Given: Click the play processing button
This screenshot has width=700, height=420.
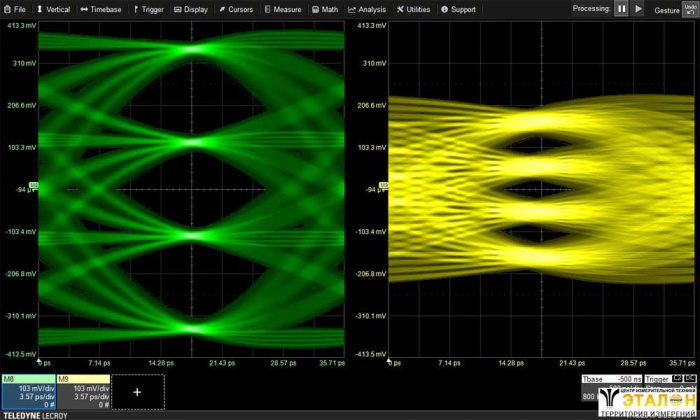Looking at the screenshot, I should click(x=639, y=9).
